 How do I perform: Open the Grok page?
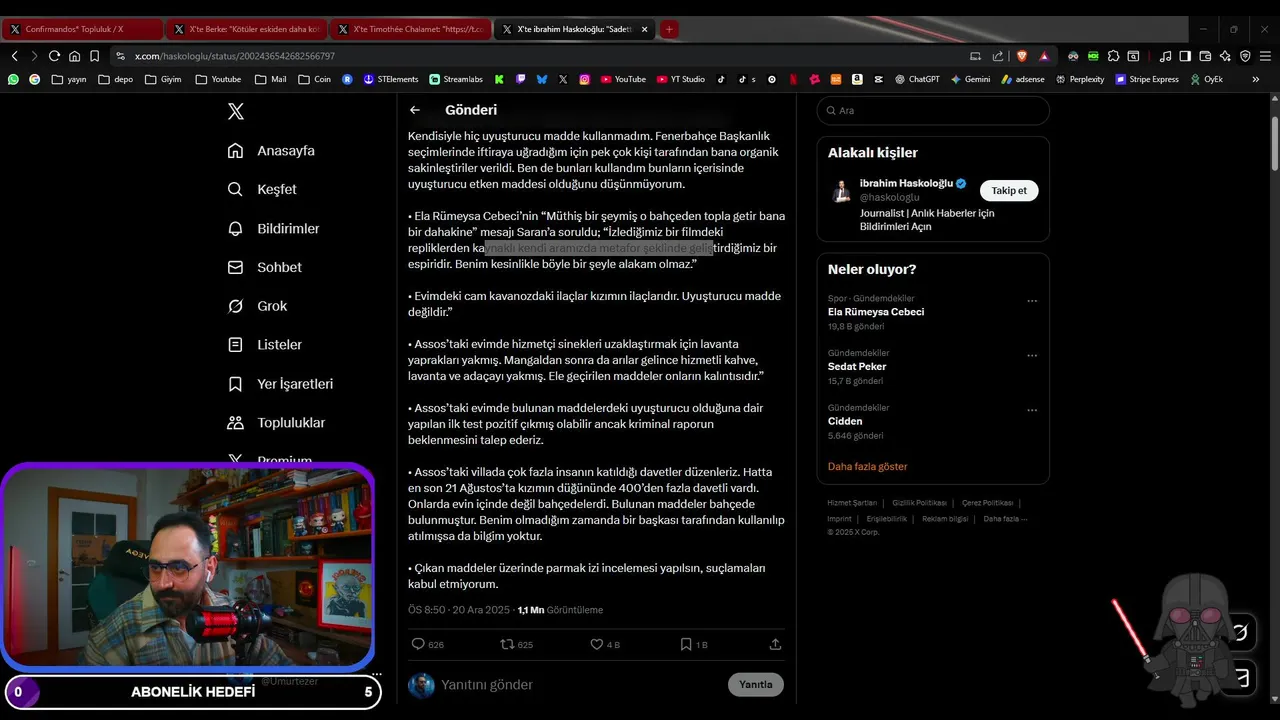[x=257, y=306]
